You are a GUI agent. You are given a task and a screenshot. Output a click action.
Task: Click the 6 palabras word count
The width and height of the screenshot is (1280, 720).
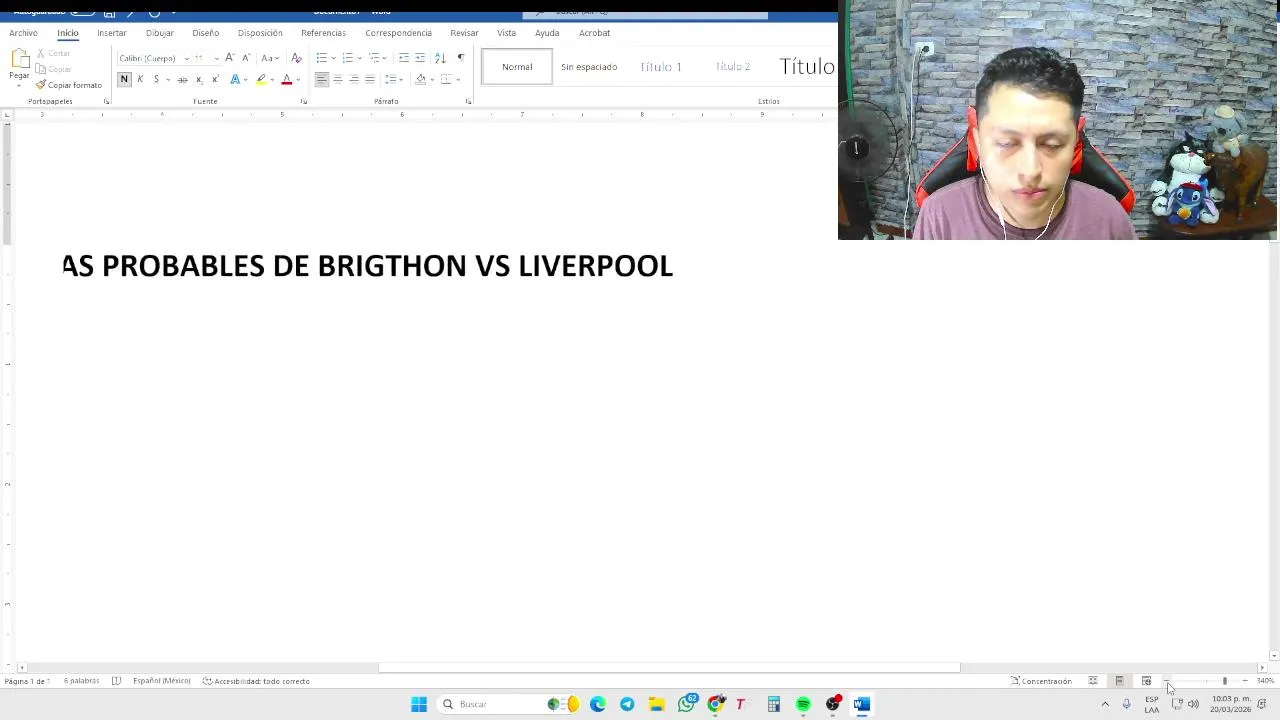81,681
